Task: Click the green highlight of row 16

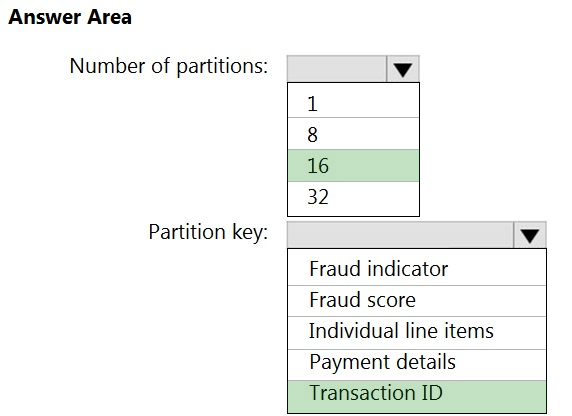Action: pos(353,165)
